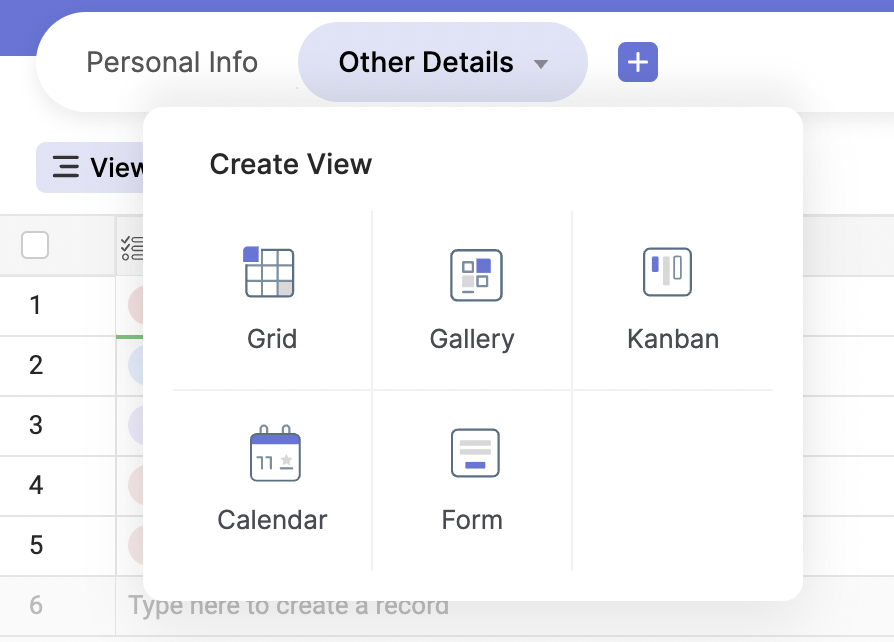The width and height of the screenshot is (894, 642).
Task: Switch to the Personal Info tab
Action: pos(172,62)
